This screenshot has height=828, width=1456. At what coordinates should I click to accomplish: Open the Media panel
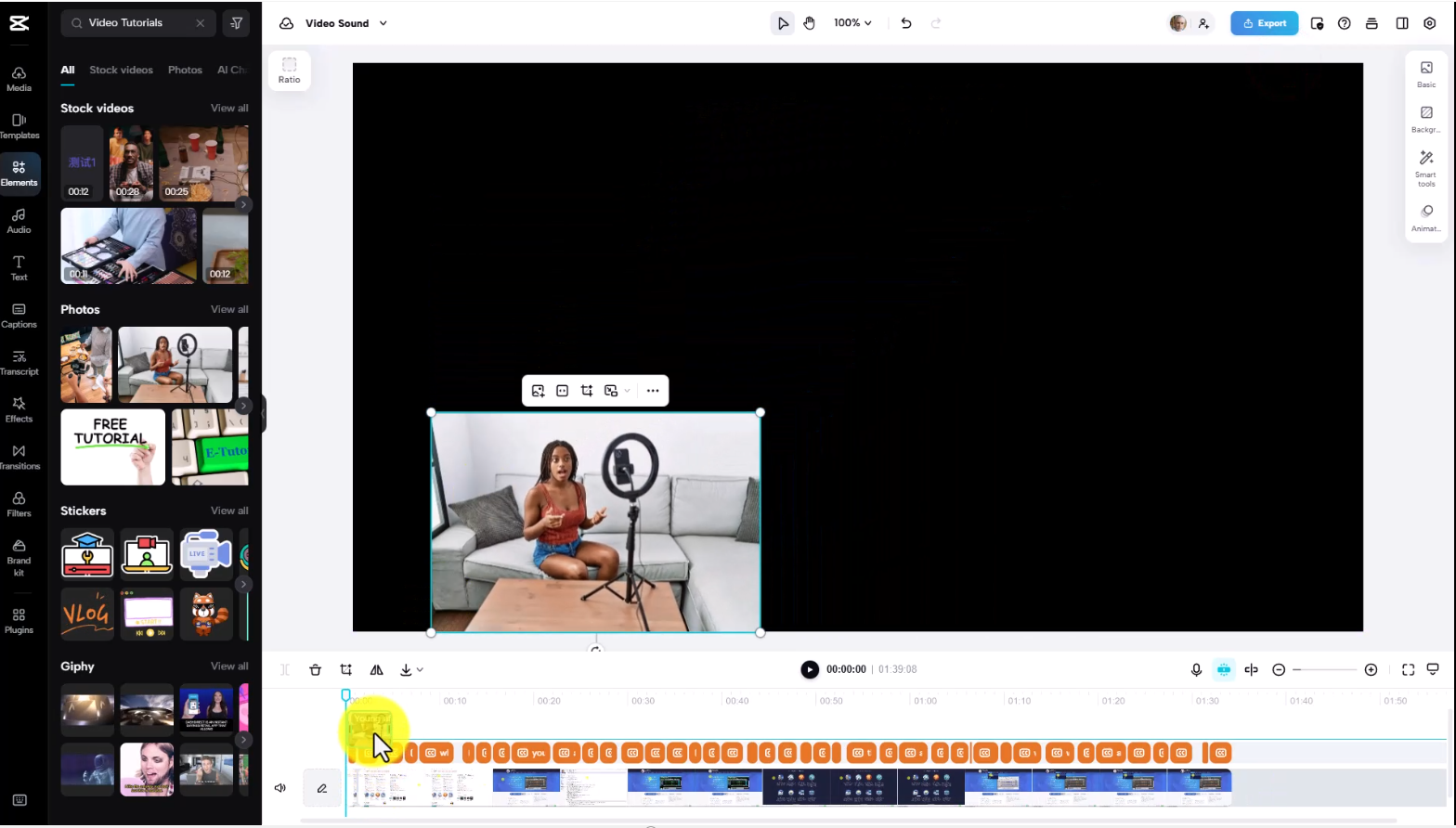[19, 79]
